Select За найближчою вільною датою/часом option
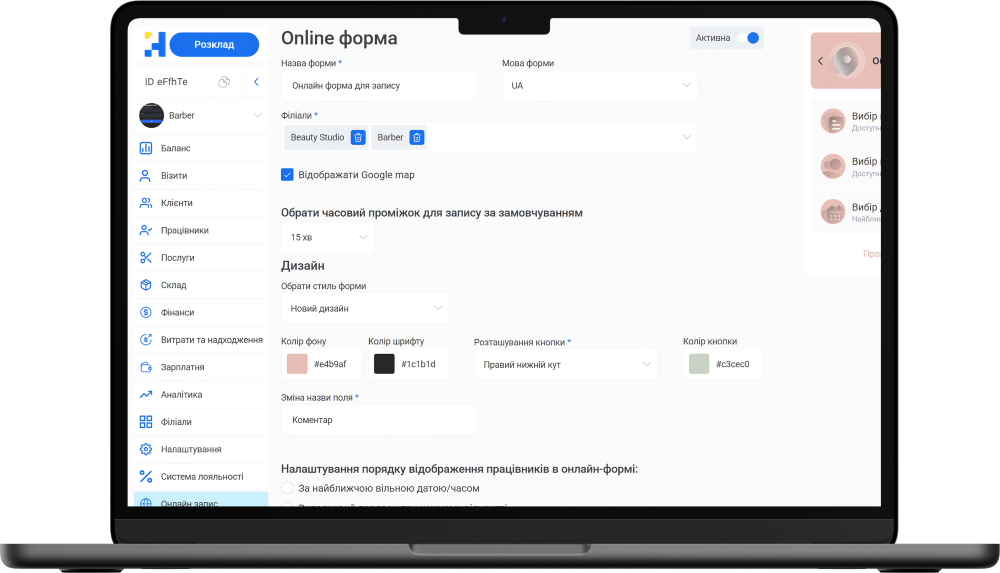 click(288, 489)
